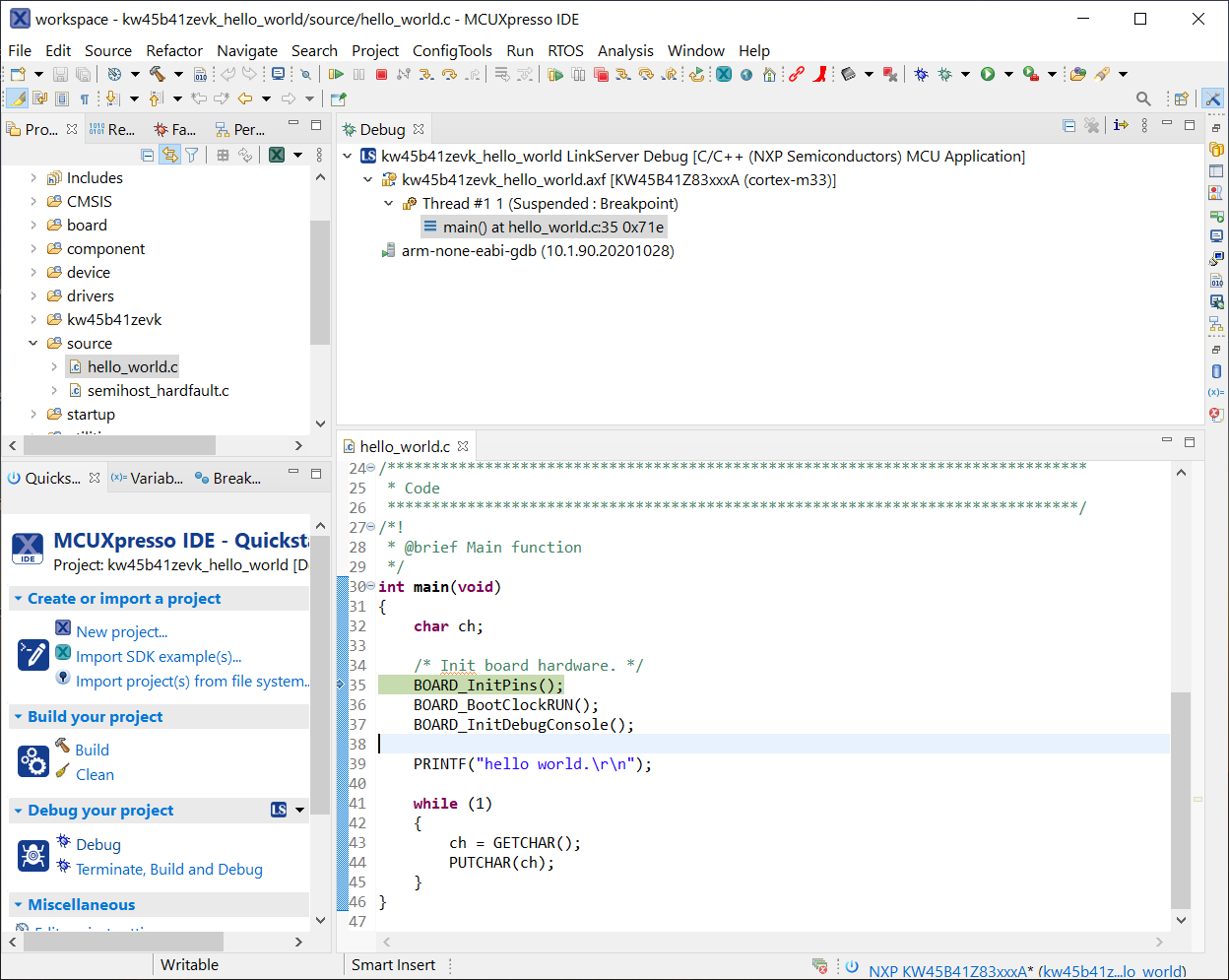This screenshot has height=980, width=1229.
Task: Click the editor vertical scrollbar thumb
Action: [x=1181, y=798]
